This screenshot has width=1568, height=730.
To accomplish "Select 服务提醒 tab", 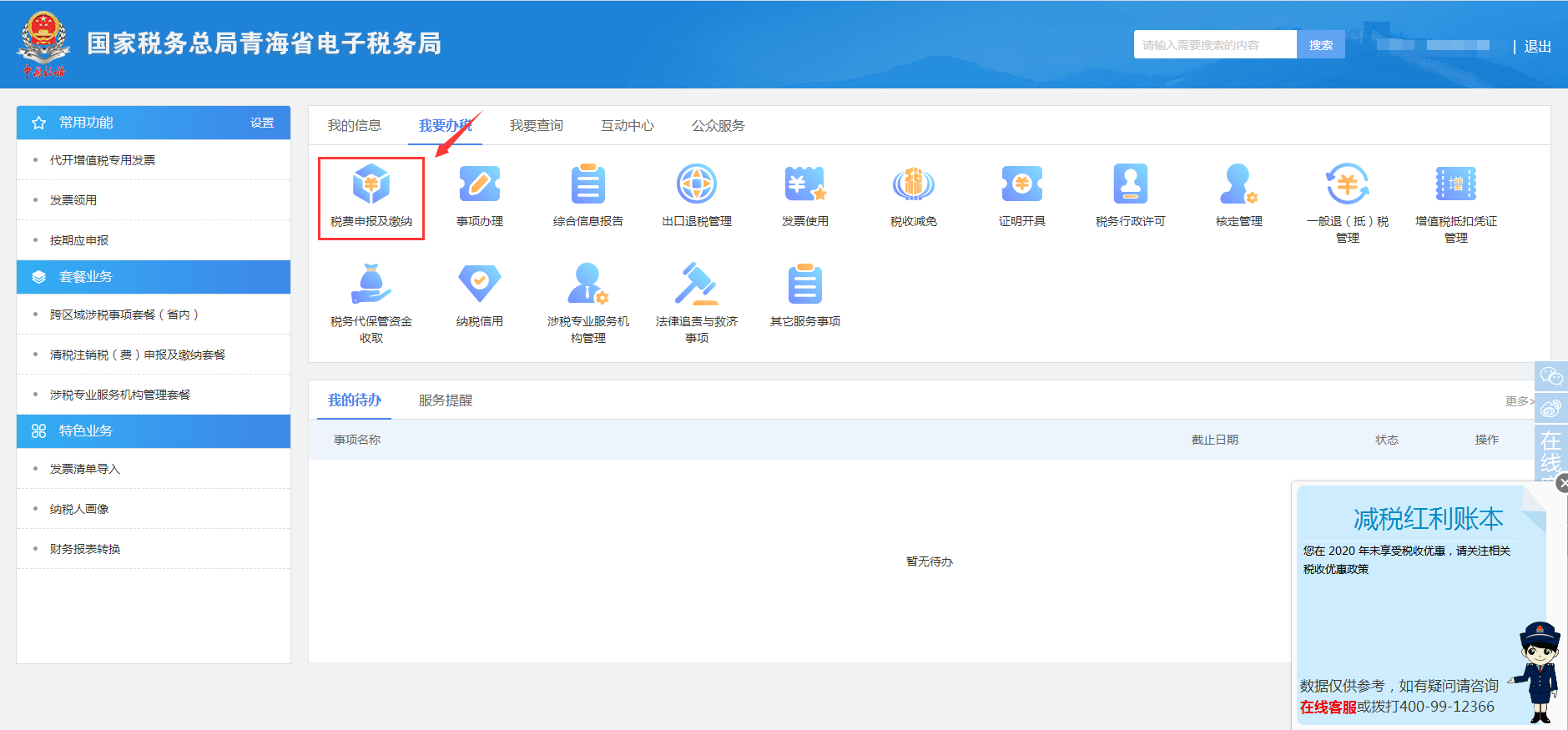I will click(446, 400).
